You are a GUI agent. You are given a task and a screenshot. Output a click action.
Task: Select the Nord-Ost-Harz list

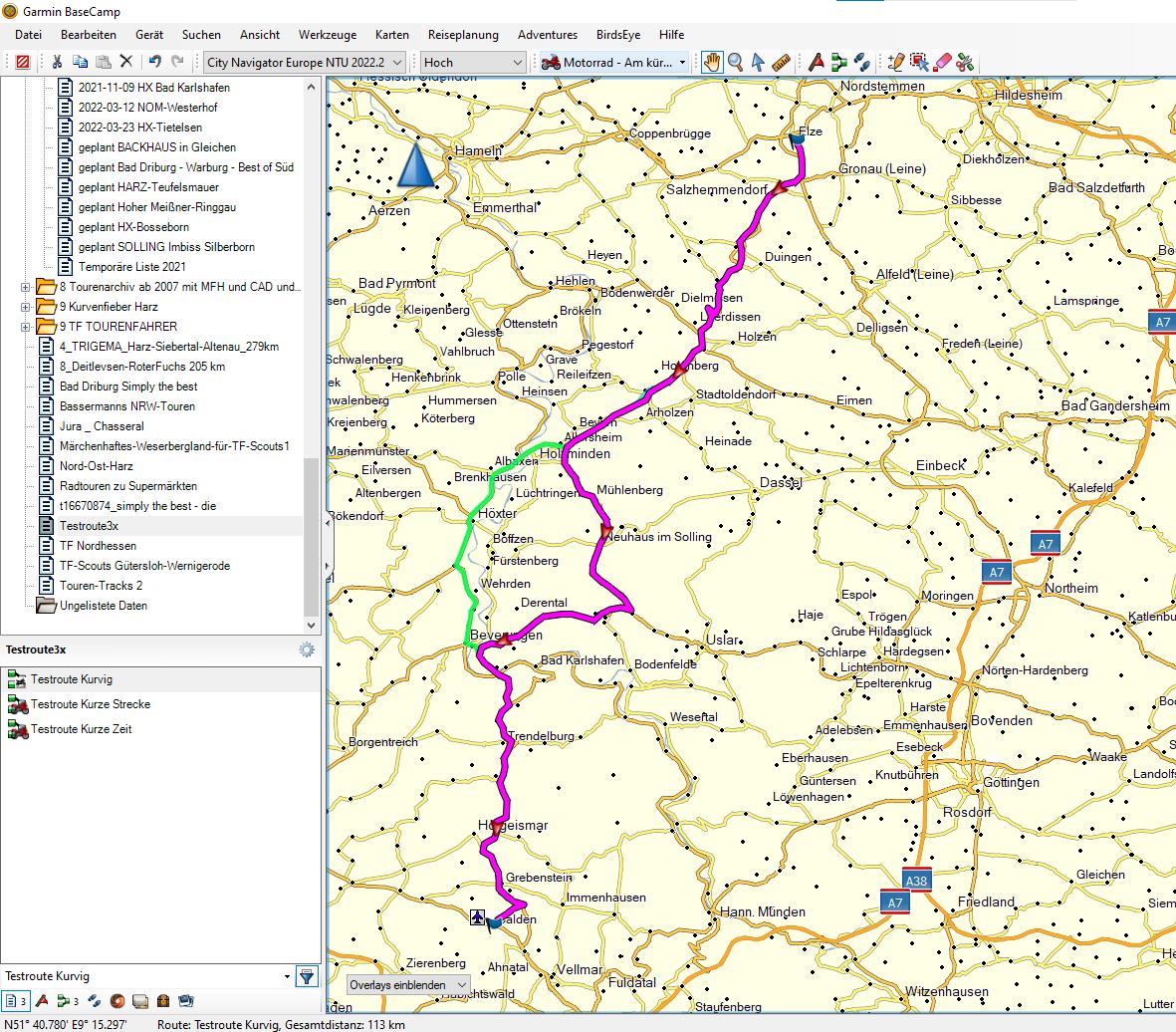pyautogui.click(x=96, y=466)
